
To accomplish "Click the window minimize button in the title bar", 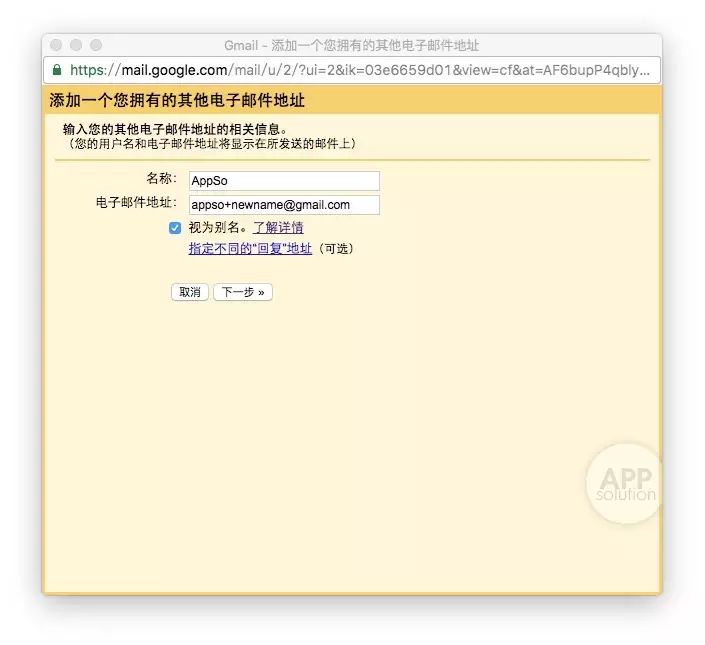I will tap(76, 45).
